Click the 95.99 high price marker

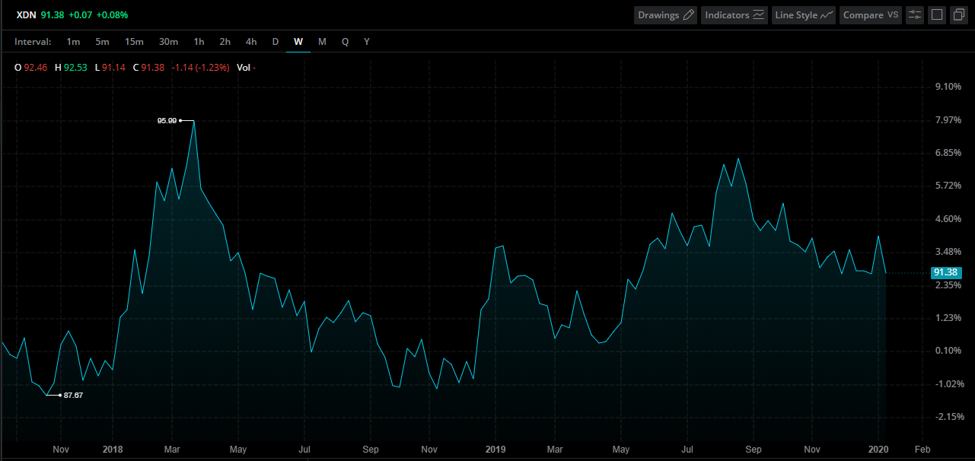167,121
